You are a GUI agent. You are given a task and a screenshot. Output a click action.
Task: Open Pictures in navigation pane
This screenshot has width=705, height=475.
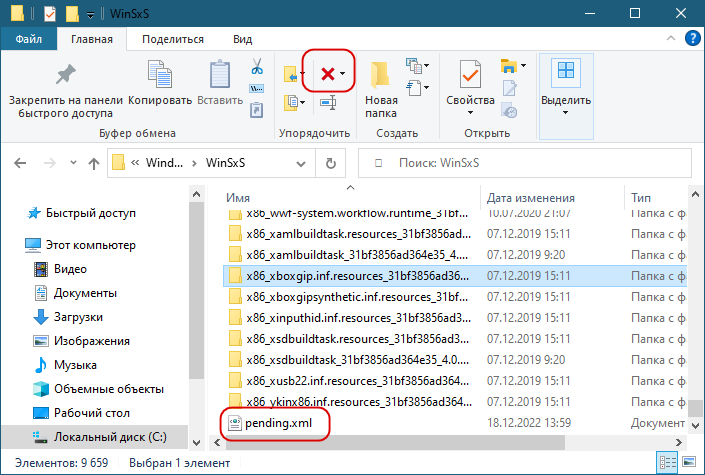(x=92, y=341)
